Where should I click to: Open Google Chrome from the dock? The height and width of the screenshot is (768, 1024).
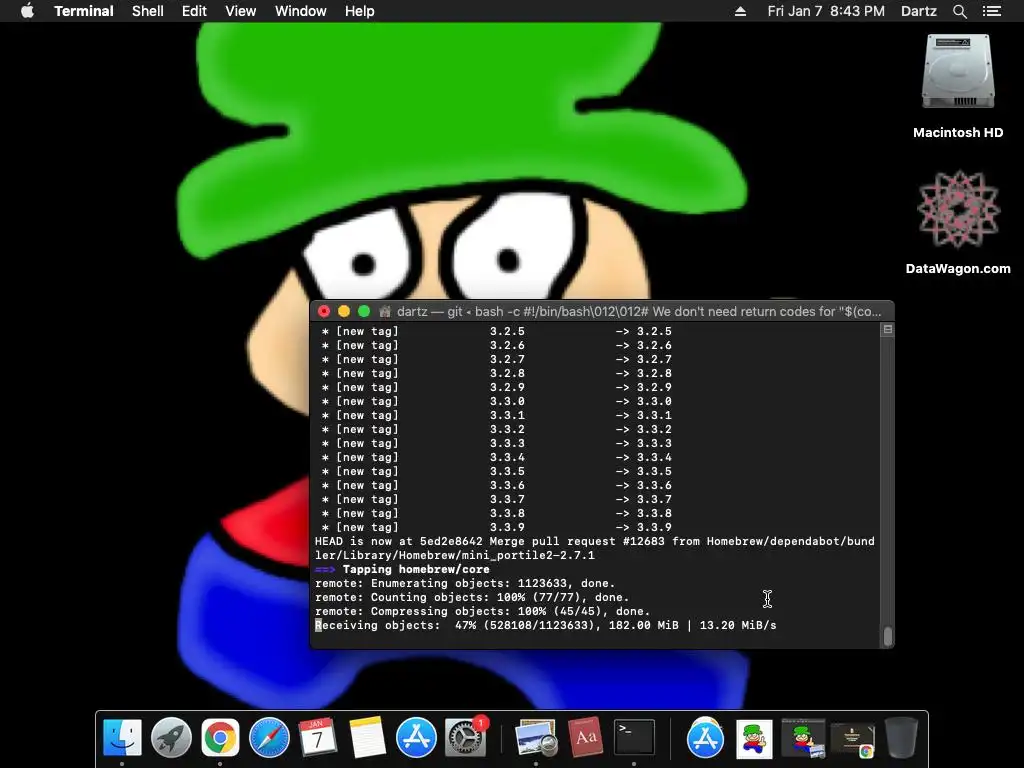[220, 738]
